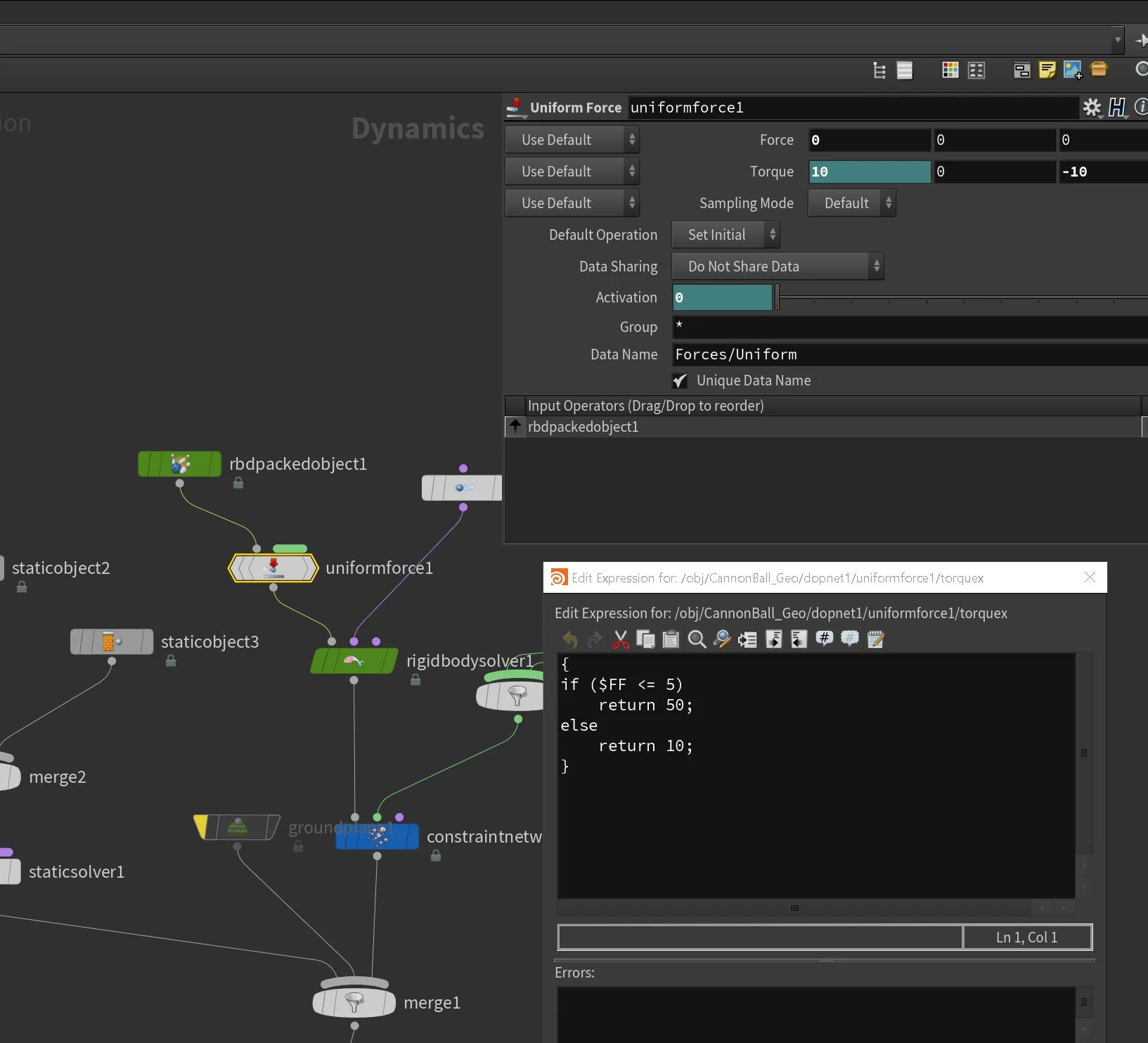Viewport: 1148px width, 1043px height.
Task: Toggle the yellow bypass flag on groundplane1
Action: 201,827
